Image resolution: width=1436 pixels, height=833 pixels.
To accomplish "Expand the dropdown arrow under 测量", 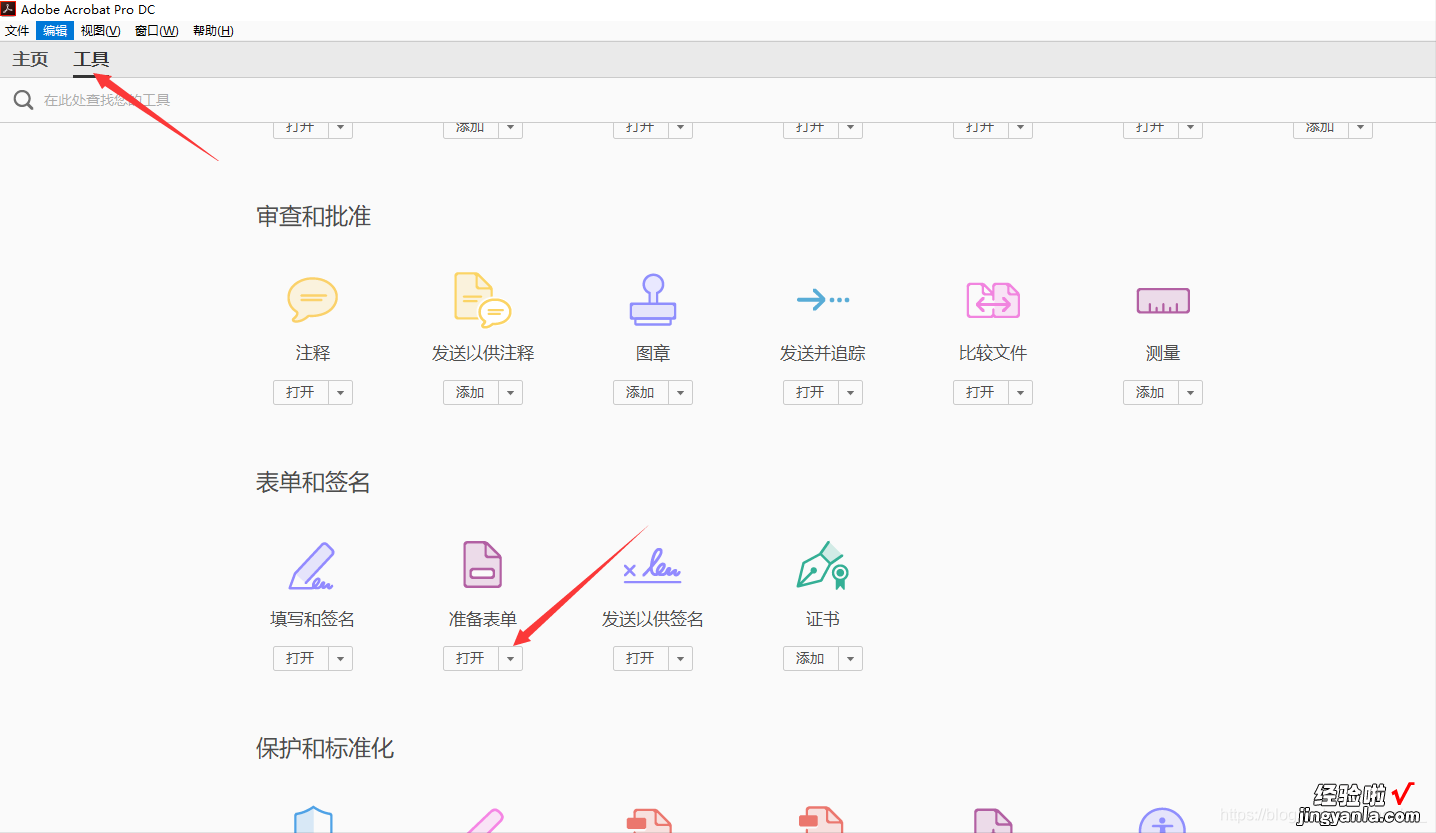I will coord(1191,392).
